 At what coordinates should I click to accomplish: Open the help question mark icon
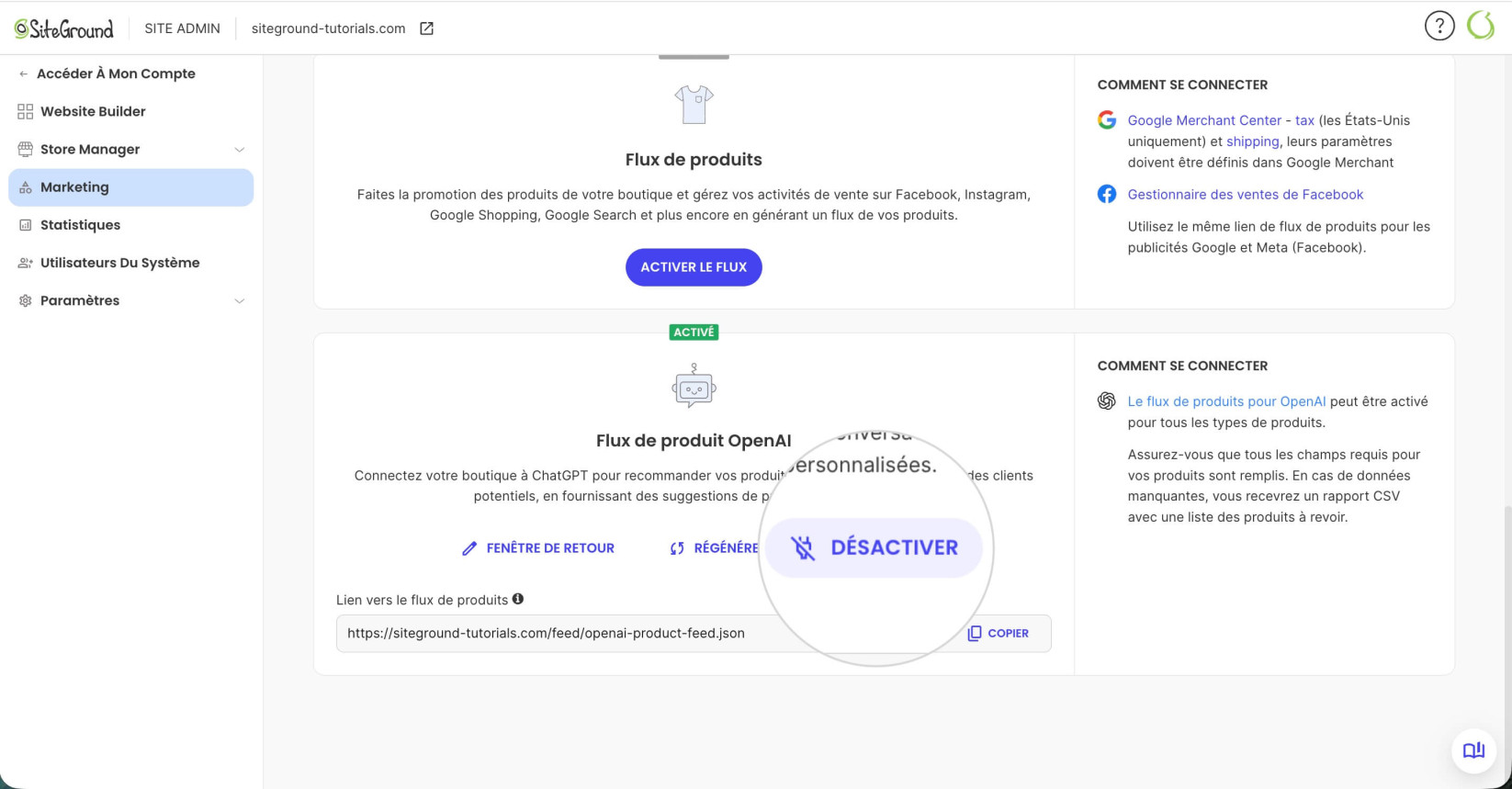(1439, 26)
